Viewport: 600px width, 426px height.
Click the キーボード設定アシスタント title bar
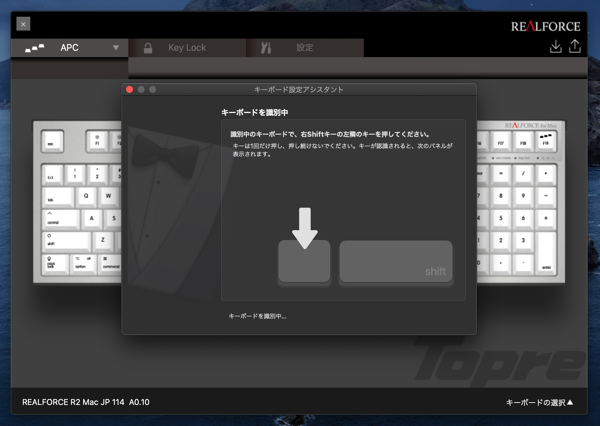coord(299,90)
